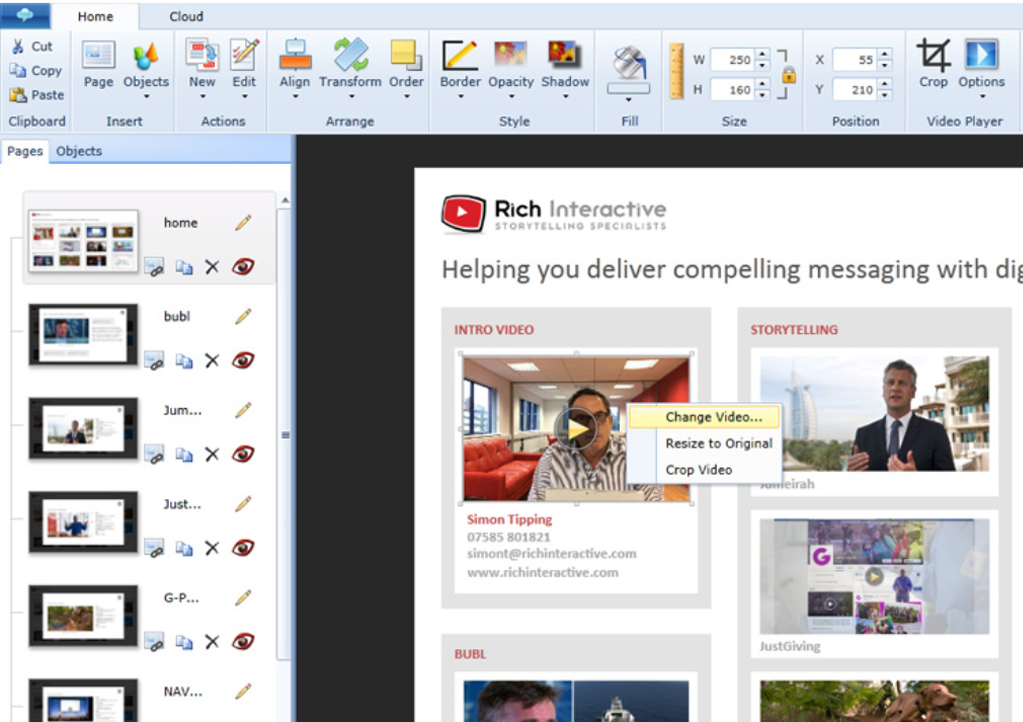
Task: Click the Fill paint bucket icon
Action: pyautogui.click(x=629, y=63)
